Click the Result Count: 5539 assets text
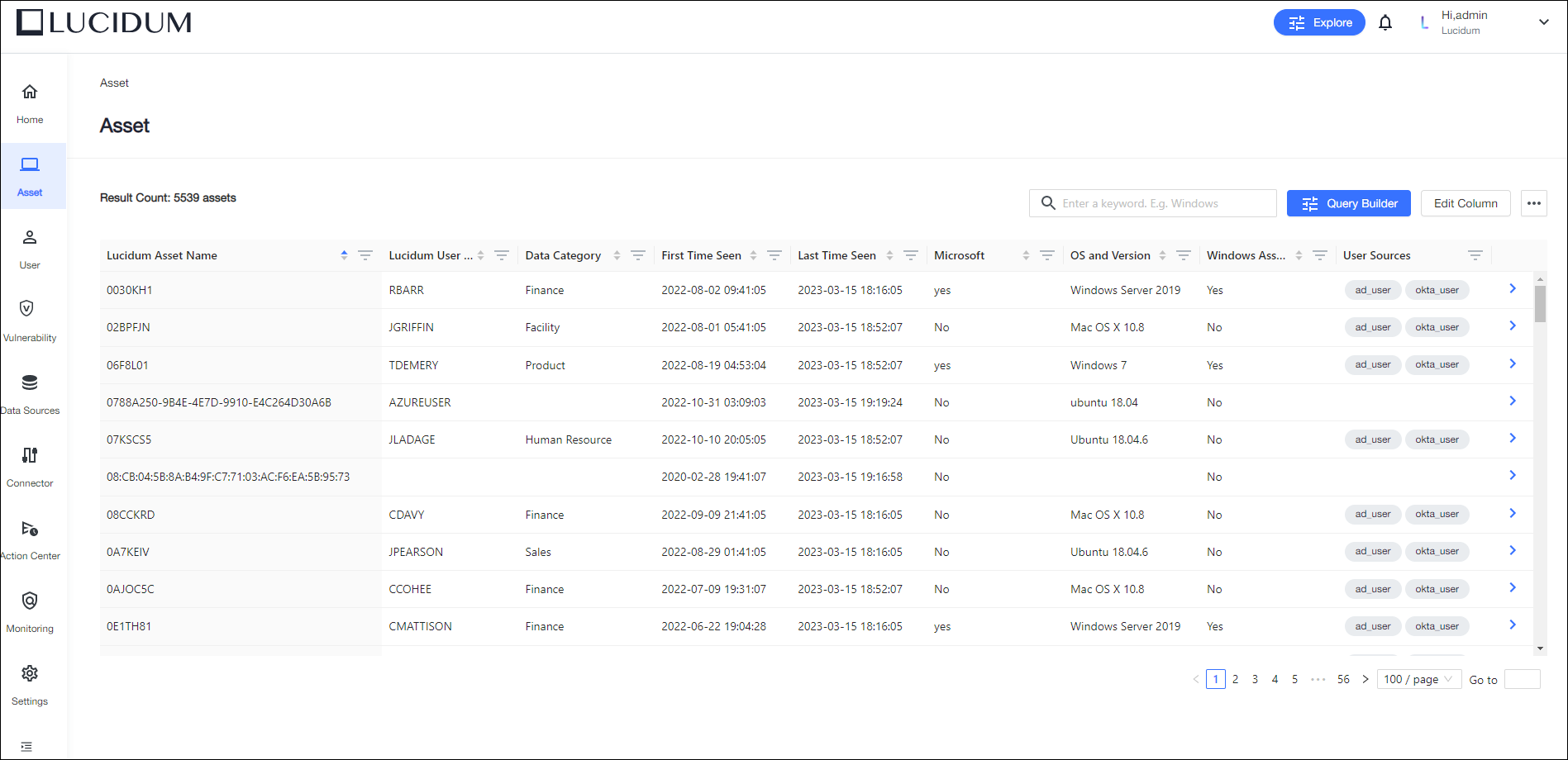1568x760 pixels. (x=168, y=197)
